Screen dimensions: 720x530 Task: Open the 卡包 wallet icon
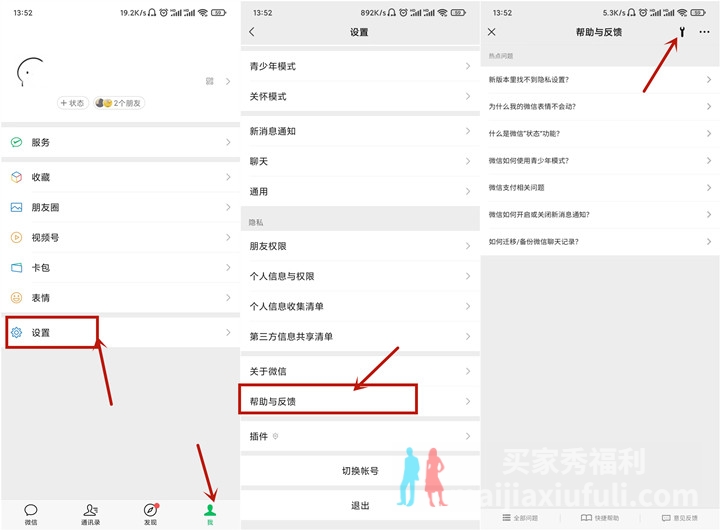coord(17,267)
